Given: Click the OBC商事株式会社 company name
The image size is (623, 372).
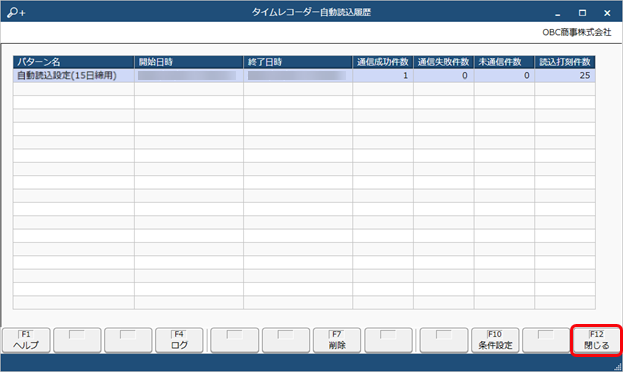Looking at the screenshot, I should (577, 32).
